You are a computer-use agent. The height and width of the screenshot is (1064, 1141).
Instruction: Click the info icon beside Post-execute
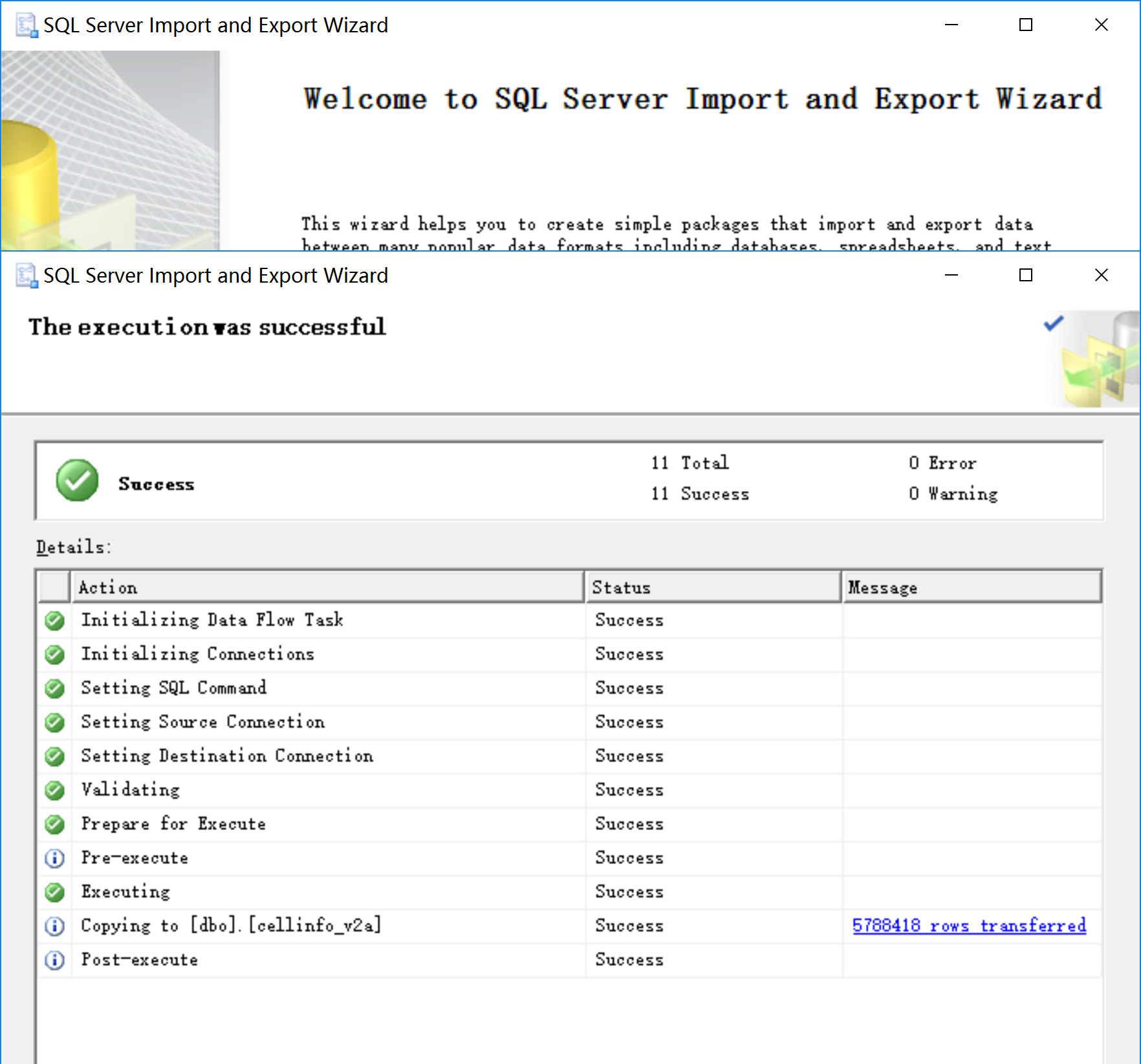[x=55, y=960]
